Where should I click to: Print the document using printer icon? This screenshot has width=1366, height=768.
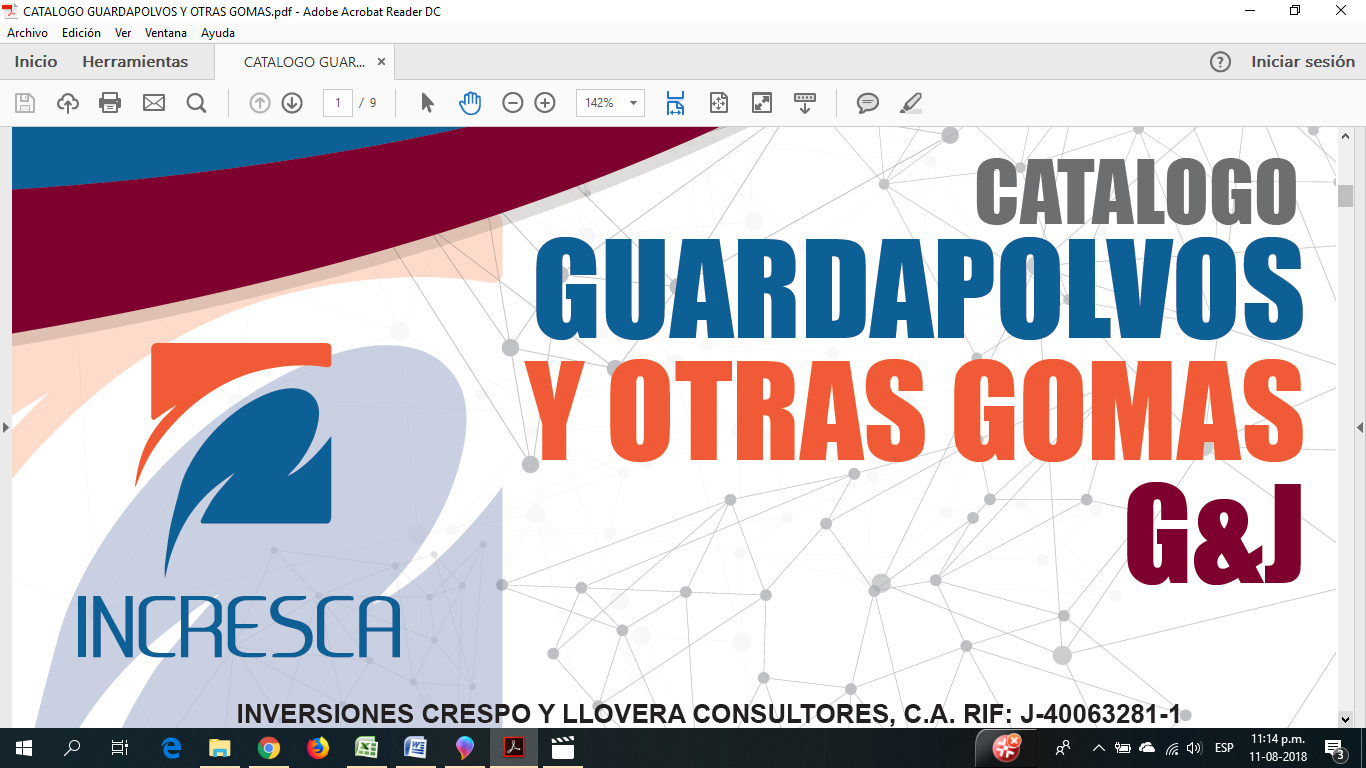click(110, 102)
